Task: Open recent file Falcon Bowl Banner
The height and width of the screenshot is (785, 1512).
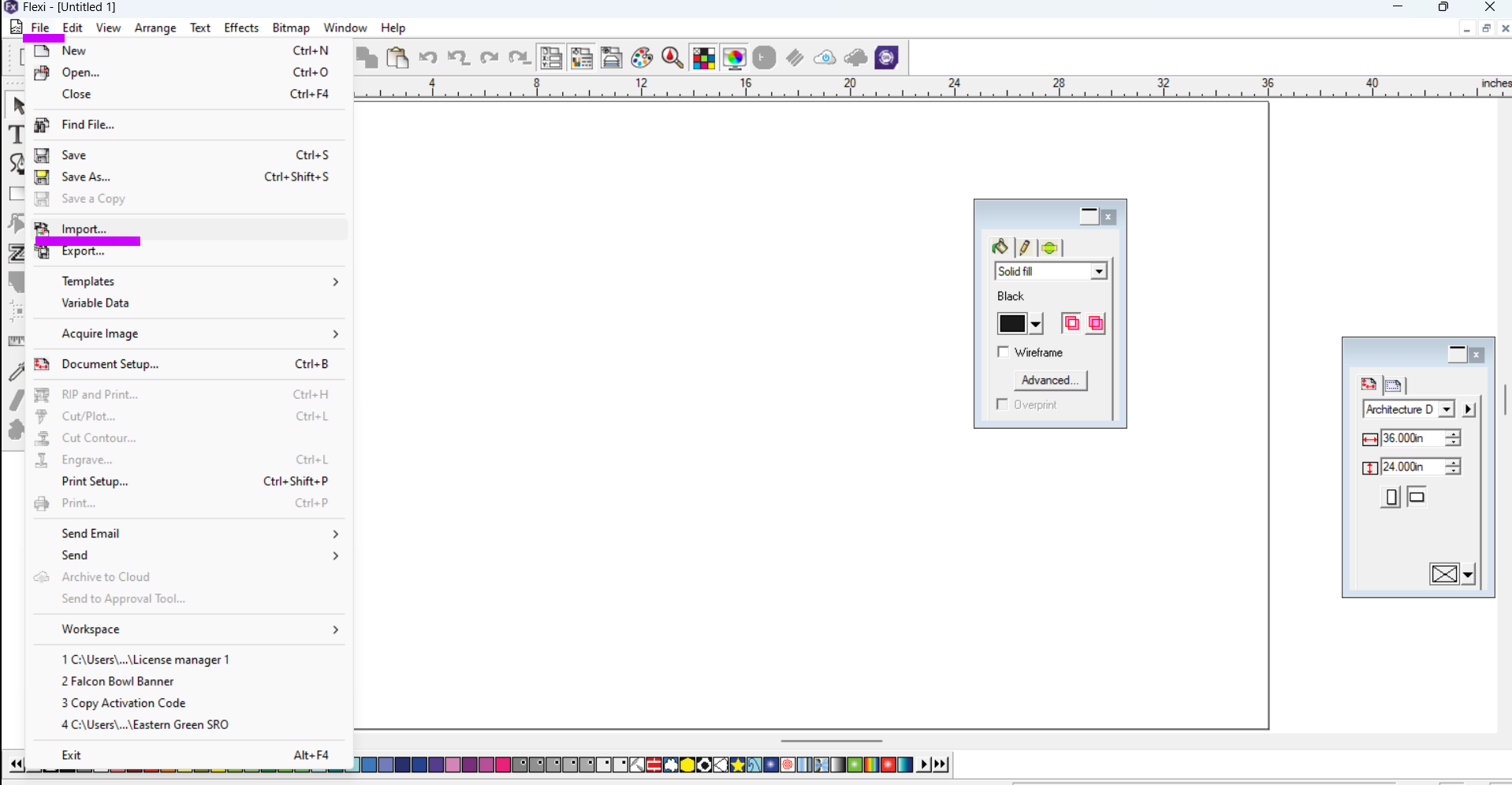Action: [188, 682]
